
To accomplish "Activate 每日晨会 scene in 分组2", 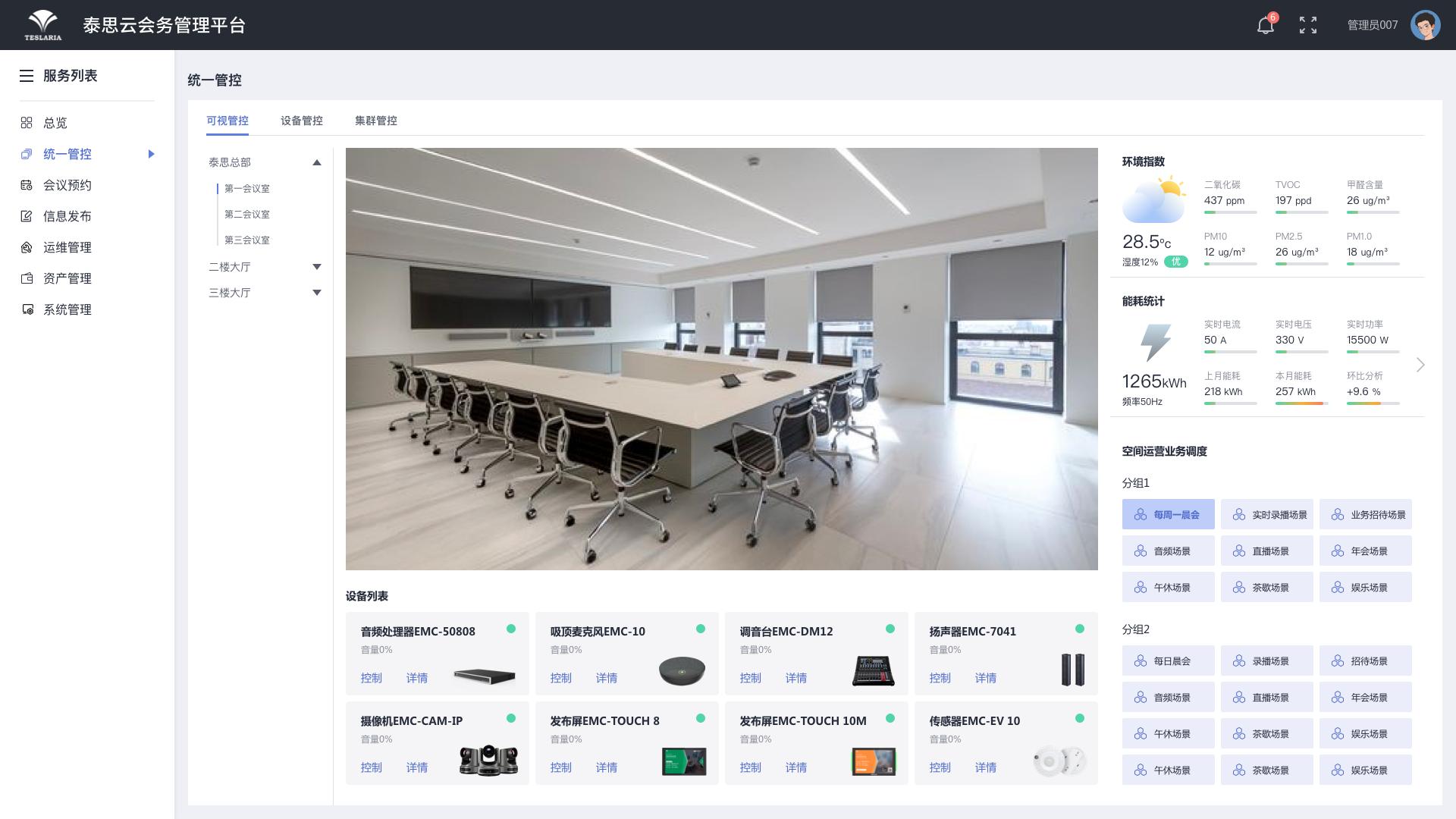I will (1168, 661).
